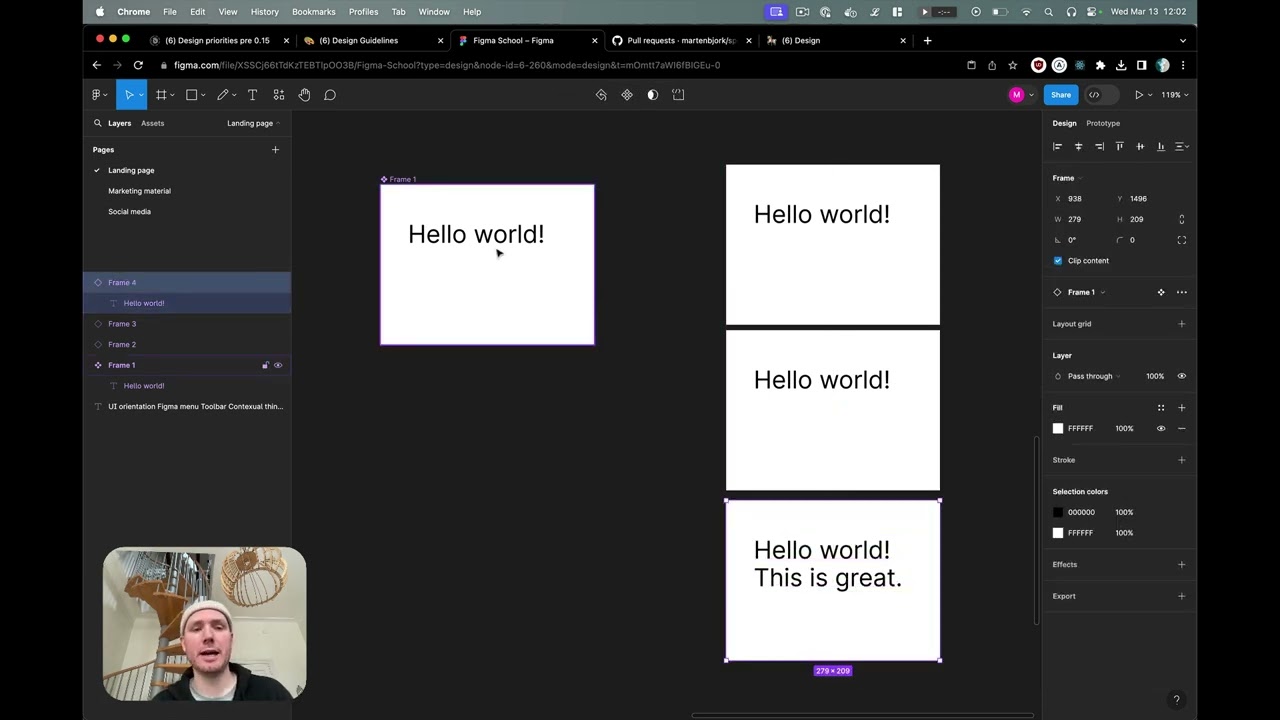Viewport: 1280px width, 720px height.
Task: Click the Align bottom icon
Action: click(x=1160, y=147)
